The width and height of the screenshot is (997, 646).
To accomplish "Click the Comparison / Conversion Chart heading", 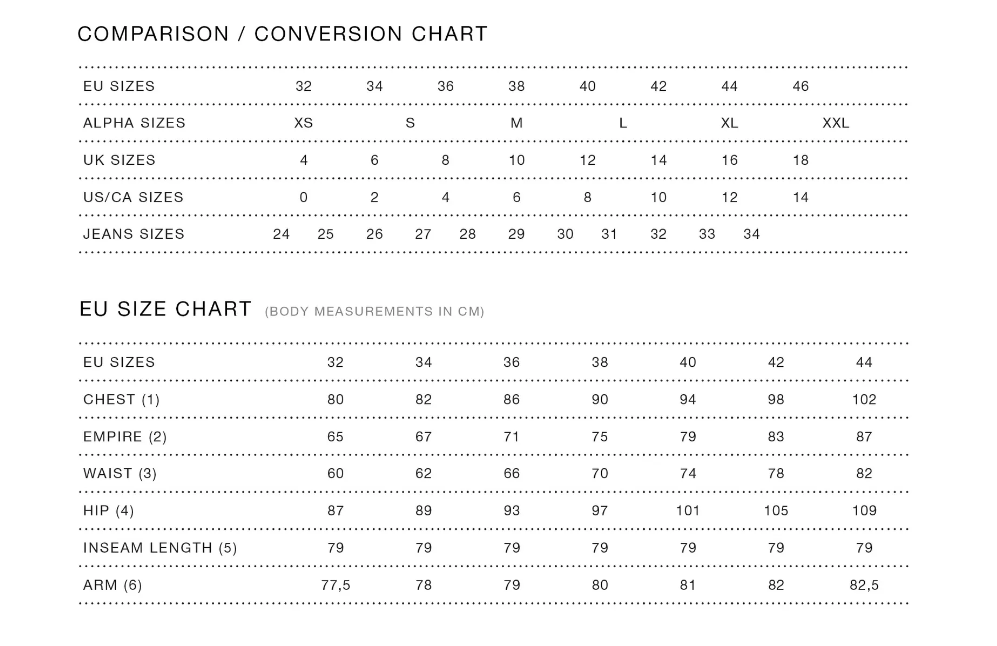I will 282,34.
